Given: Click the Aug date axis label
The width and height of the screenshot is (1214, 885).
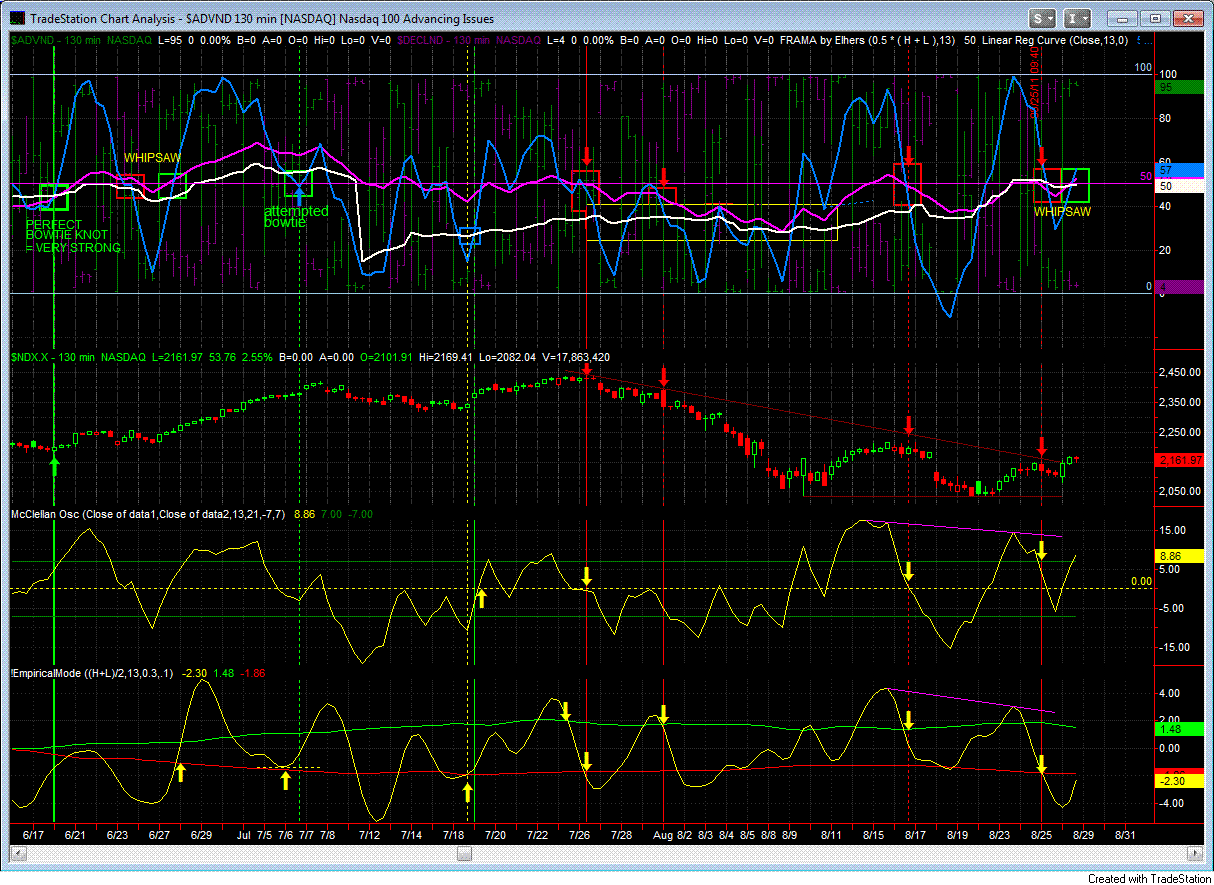Looking at the screenshot, I should click(663, 834).
